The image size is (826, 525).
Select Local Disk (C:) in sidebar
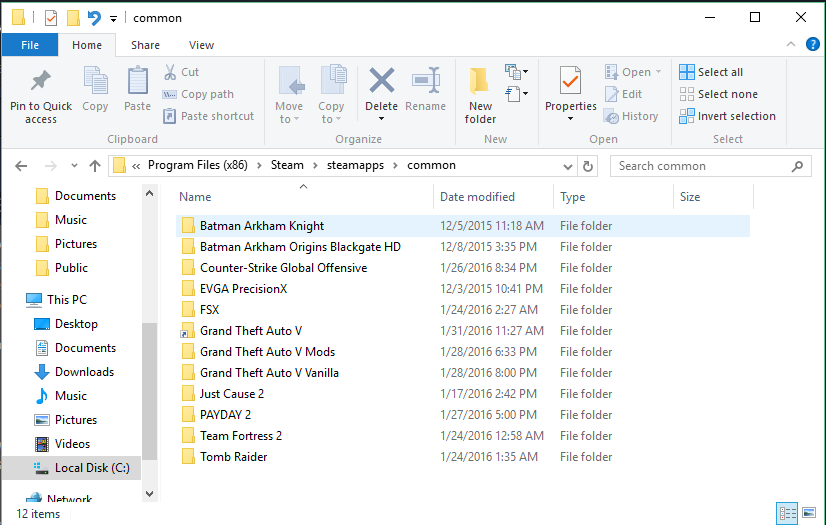[x=71, y=468]
